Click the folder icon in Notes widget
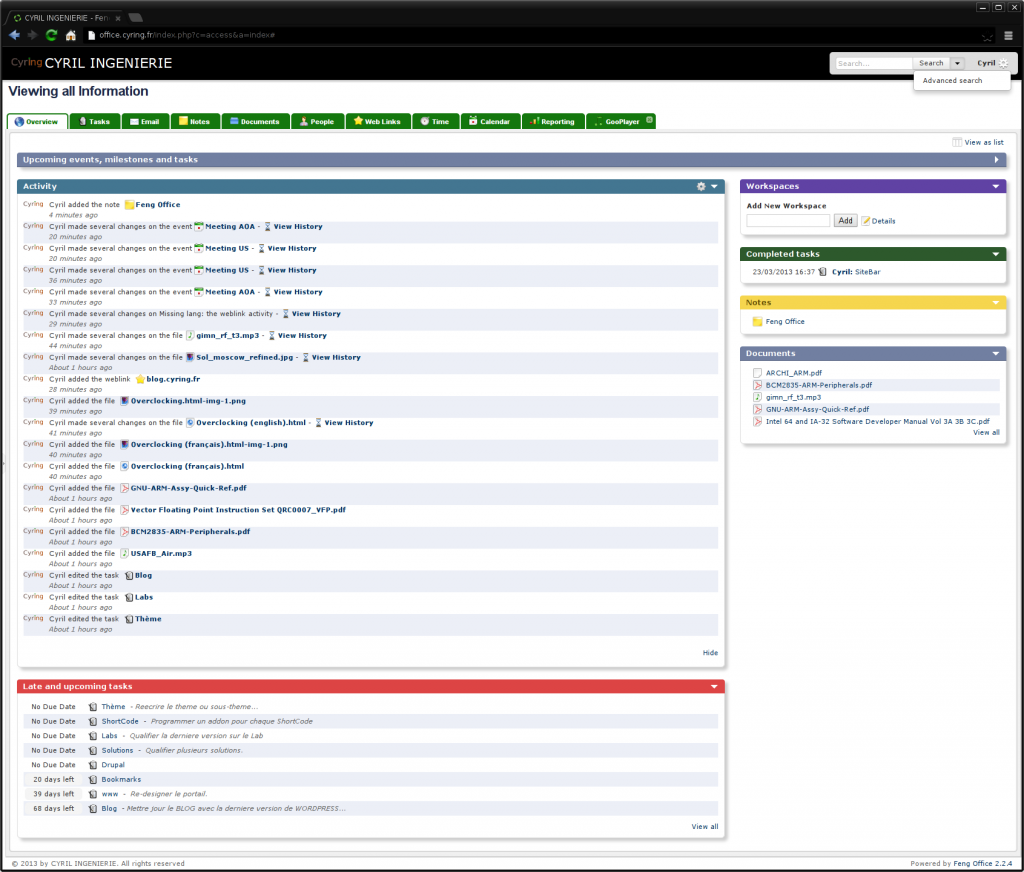Screen dimensions: 1024x872 [757, 322]
